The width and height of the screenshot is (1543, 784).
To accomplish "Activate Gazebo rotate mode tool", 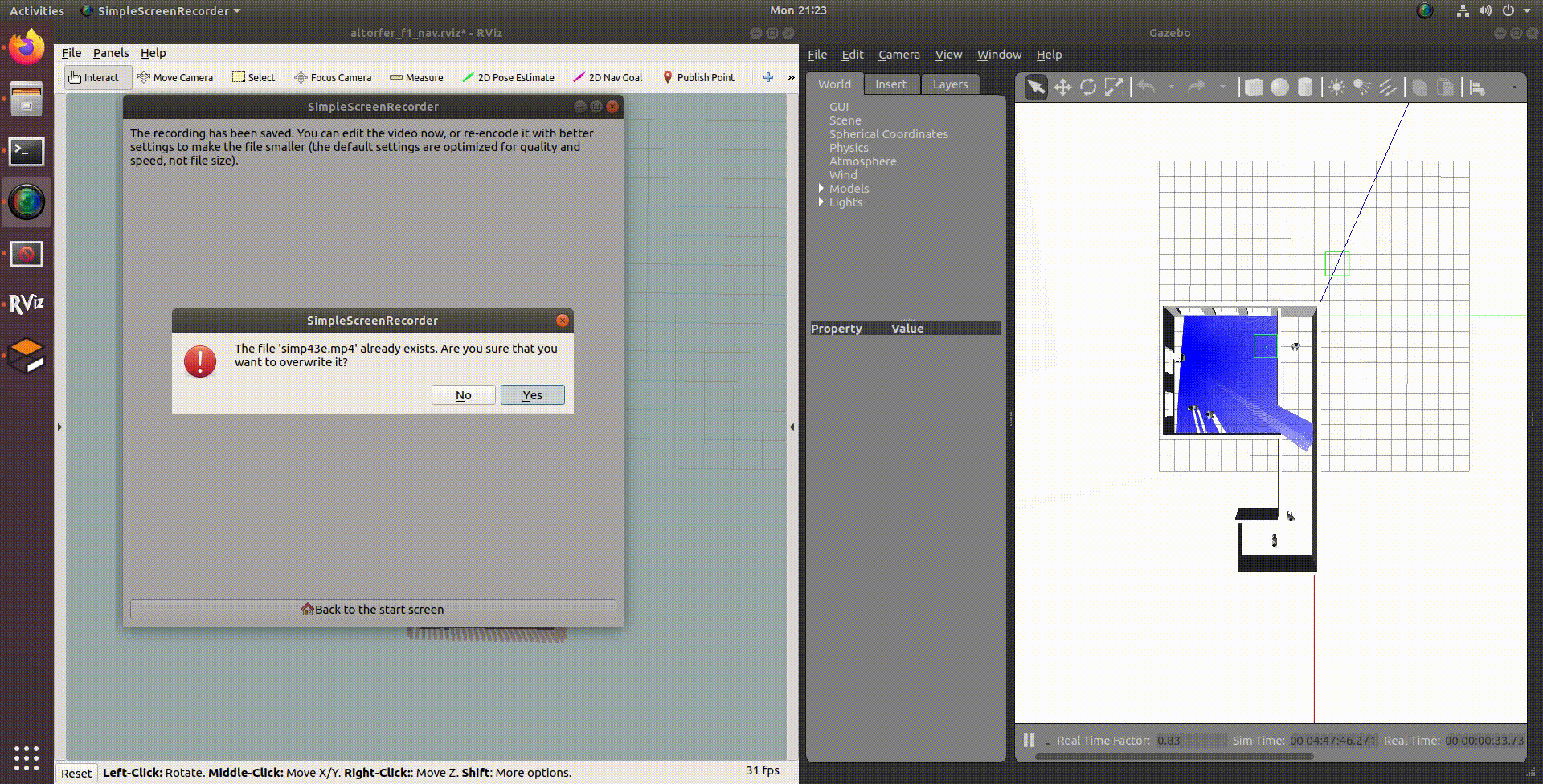I will [1088, 88].
